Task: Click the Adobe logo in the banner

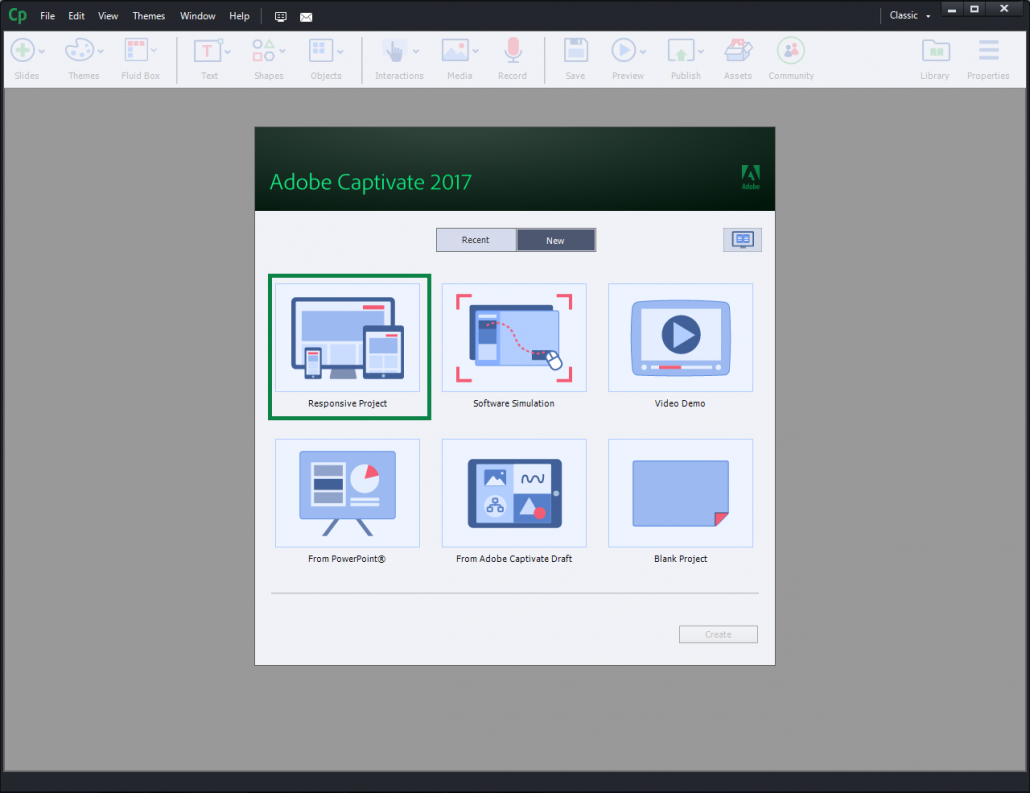Action: click(751, 177)
